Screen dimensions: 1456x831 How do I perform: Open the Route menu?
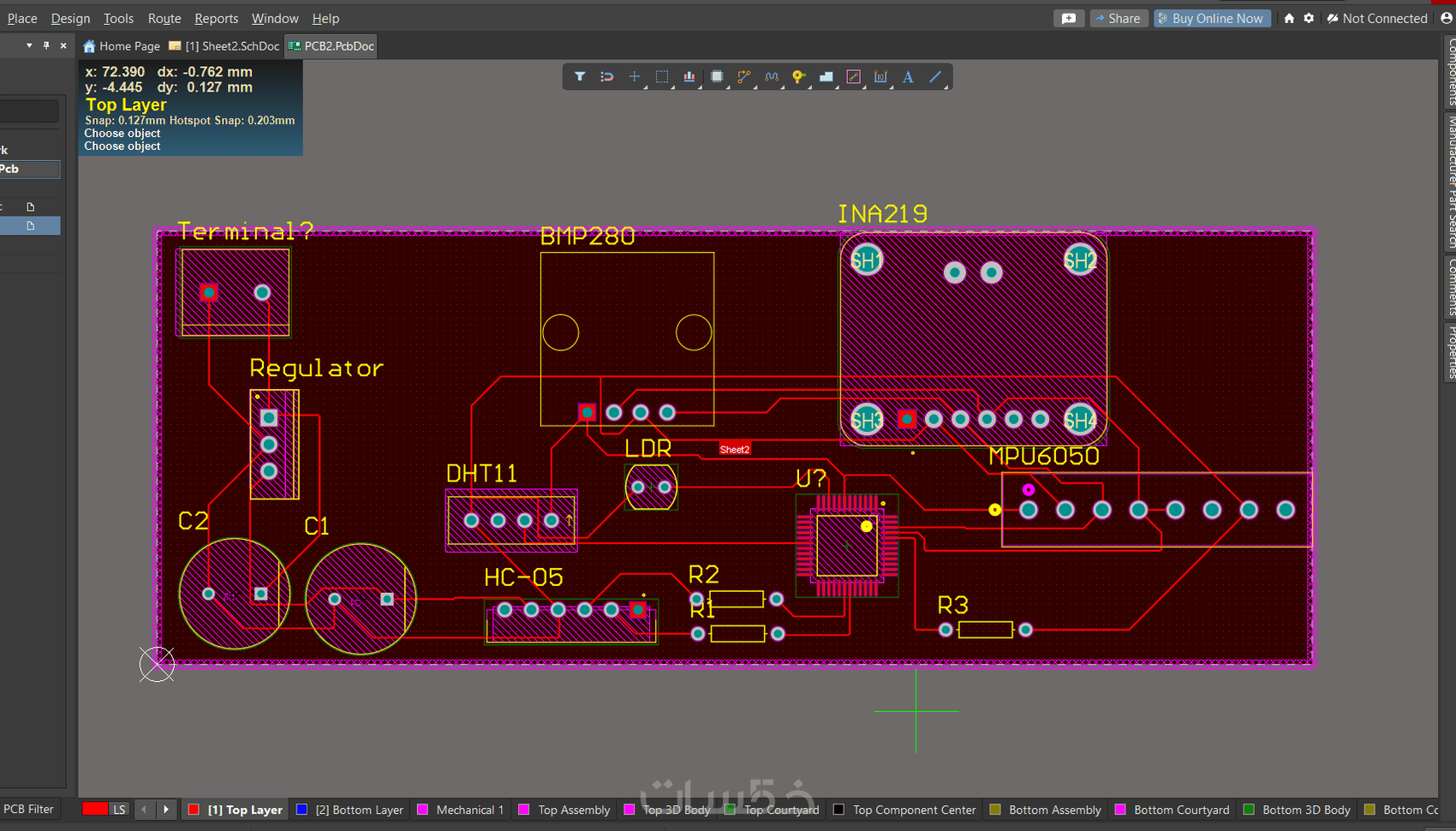tap(164, 18)
